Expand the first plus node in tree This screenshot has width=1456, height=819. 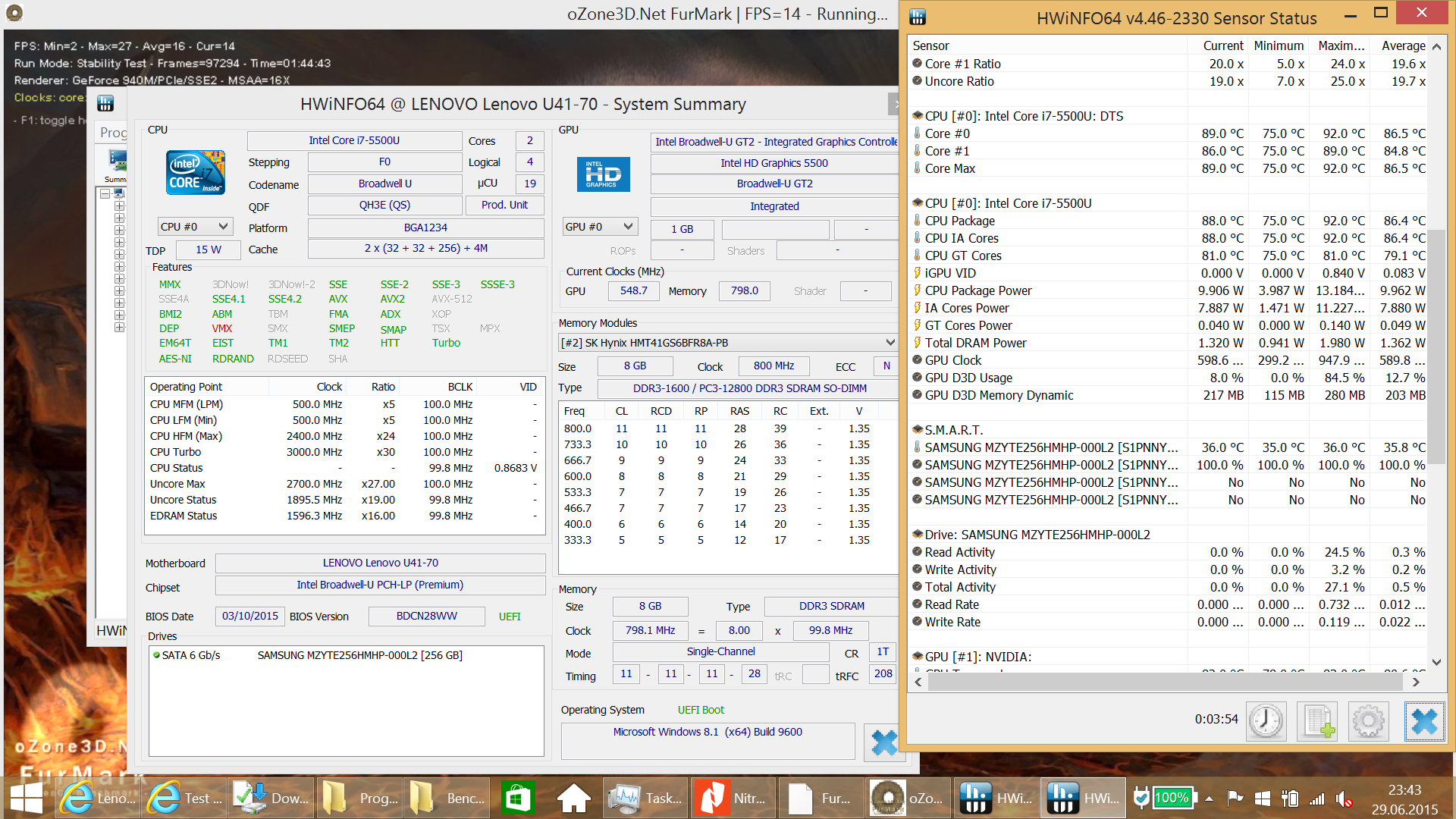[119, 206]
